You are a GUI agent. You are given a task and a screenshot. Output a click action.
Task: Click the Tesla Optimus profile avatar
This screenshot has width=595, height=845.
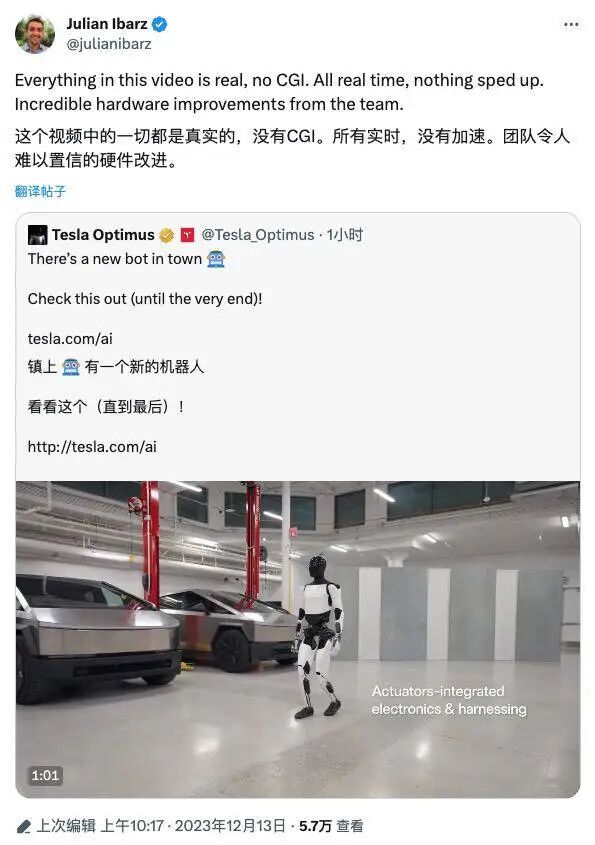[38, 235]
